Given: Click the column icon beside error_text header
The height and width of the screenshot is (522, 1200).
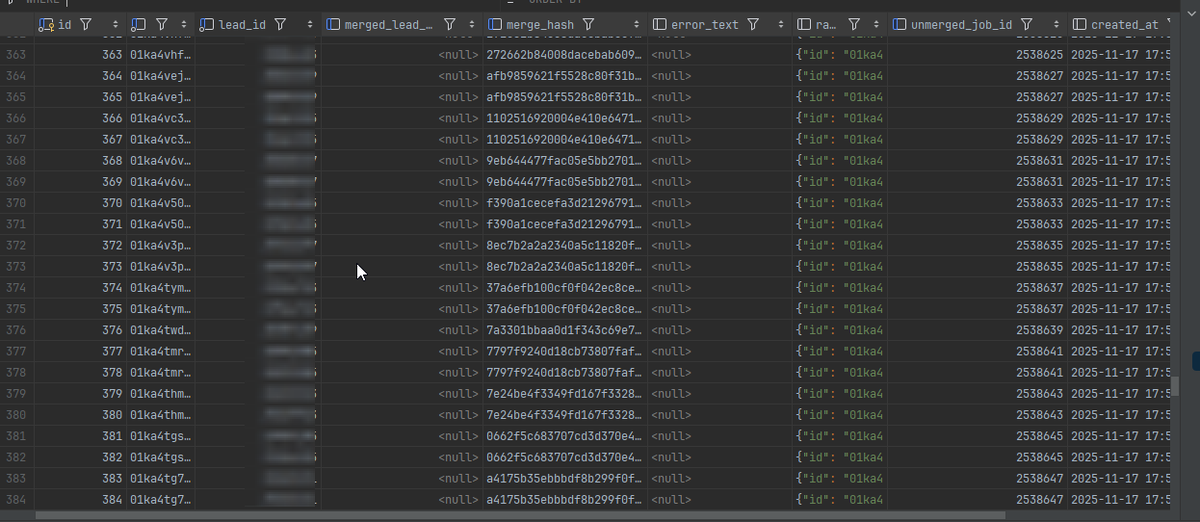Looking at the screenshot, I should pos(659,24).
